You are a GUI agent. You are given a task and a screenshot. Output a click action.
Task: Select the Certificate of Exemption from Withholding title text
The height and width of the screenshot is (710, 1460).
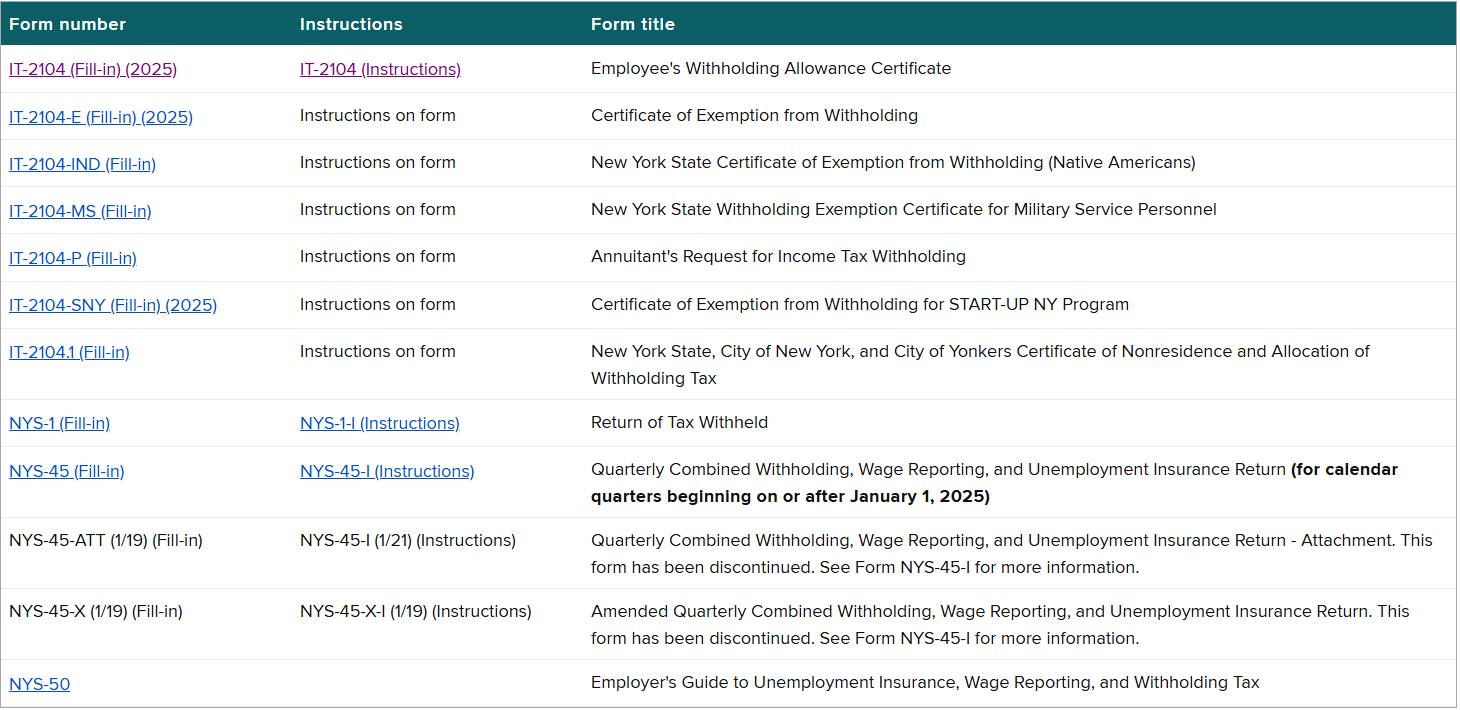click(x=753, y=116)
